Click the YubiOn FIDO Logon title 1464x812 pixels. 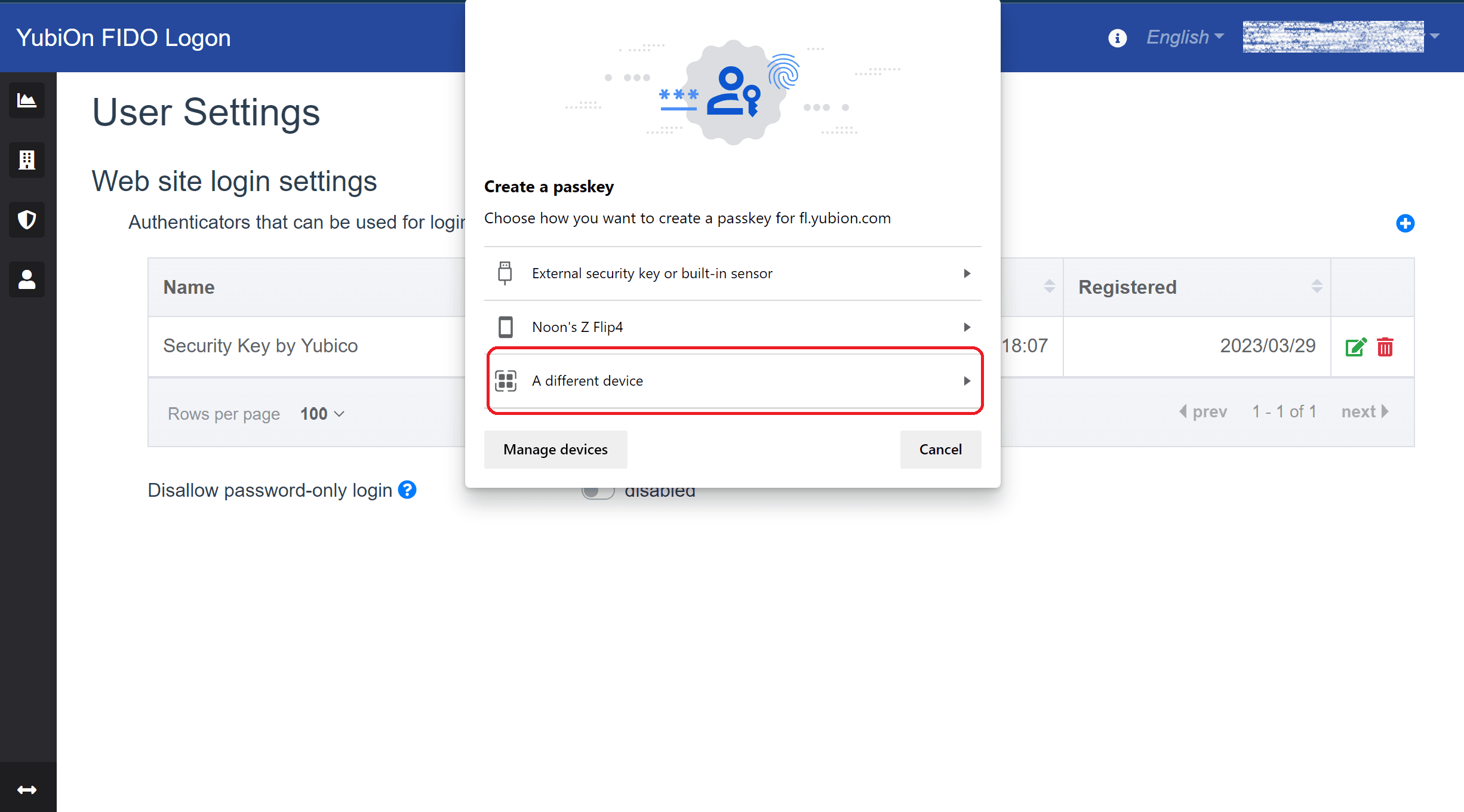[123, 38]
